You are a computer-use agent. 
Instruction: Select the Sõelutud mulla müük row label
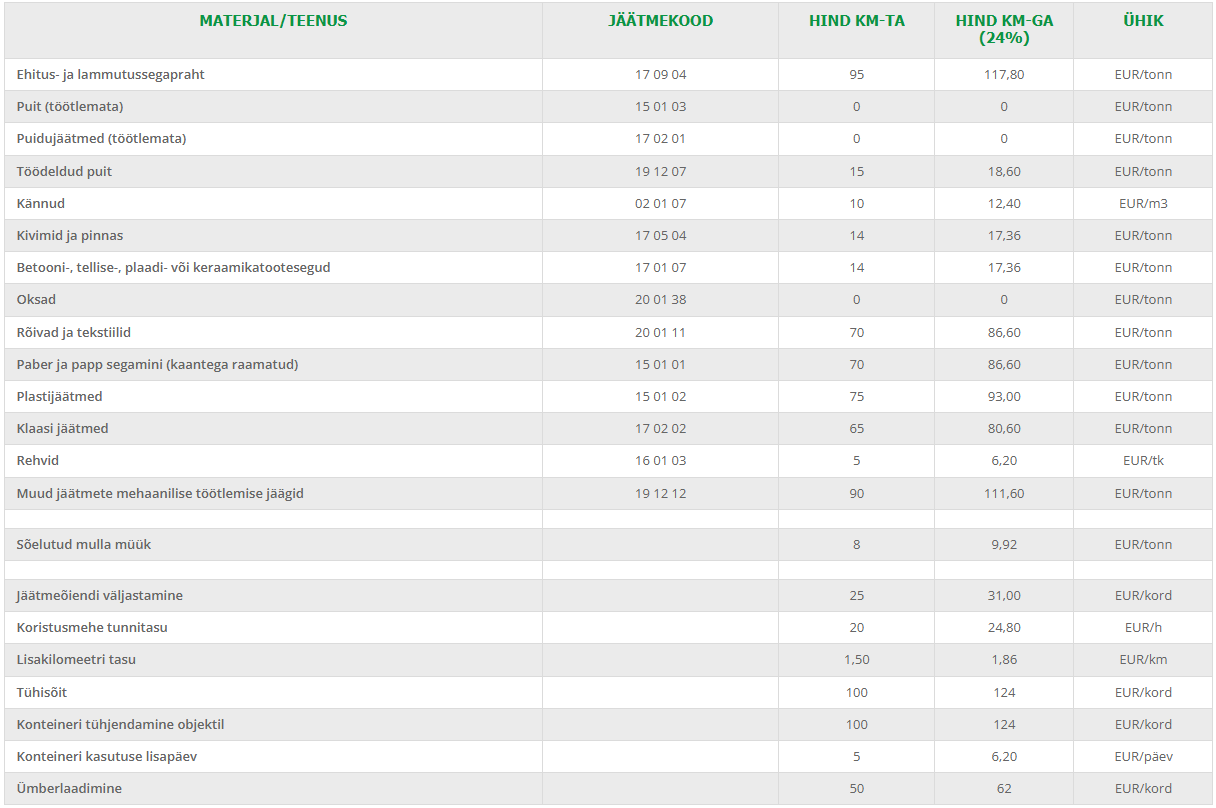pyautogui.click(x=84, y=545)
